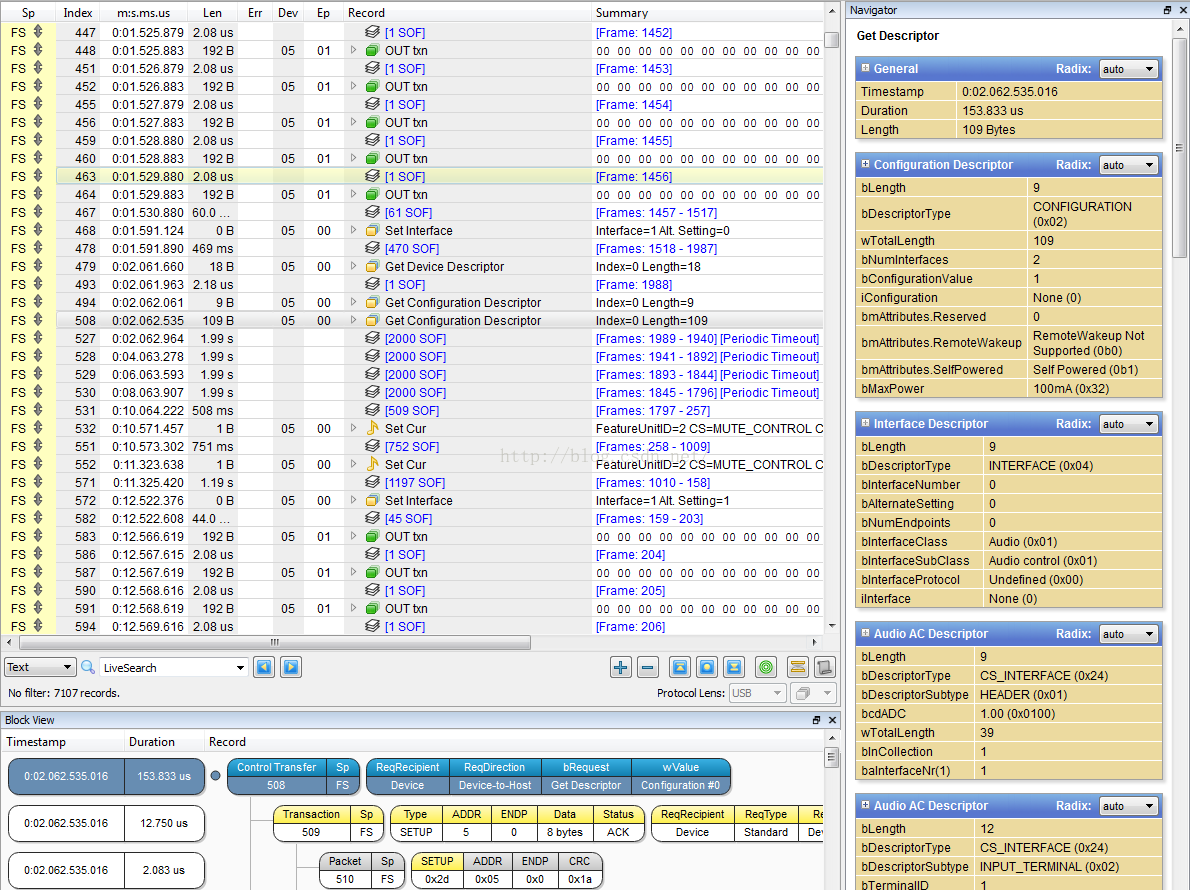Click the blue dot next to Control Transfer block
1190x890 pixels.
[216, 775]
